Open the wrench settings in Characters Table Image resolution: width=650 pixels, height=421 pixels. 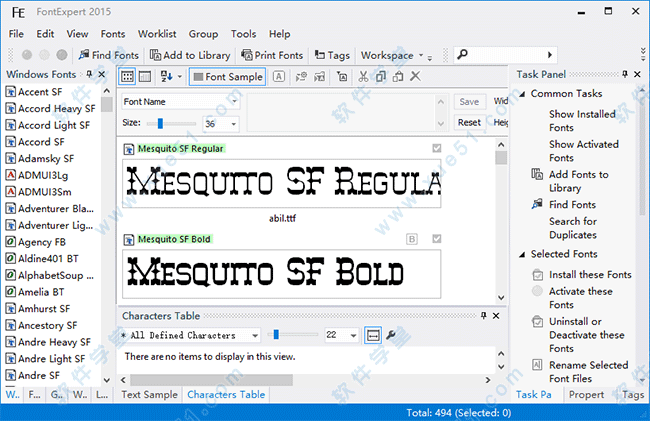pyautogui.click(x=391, y=335)
